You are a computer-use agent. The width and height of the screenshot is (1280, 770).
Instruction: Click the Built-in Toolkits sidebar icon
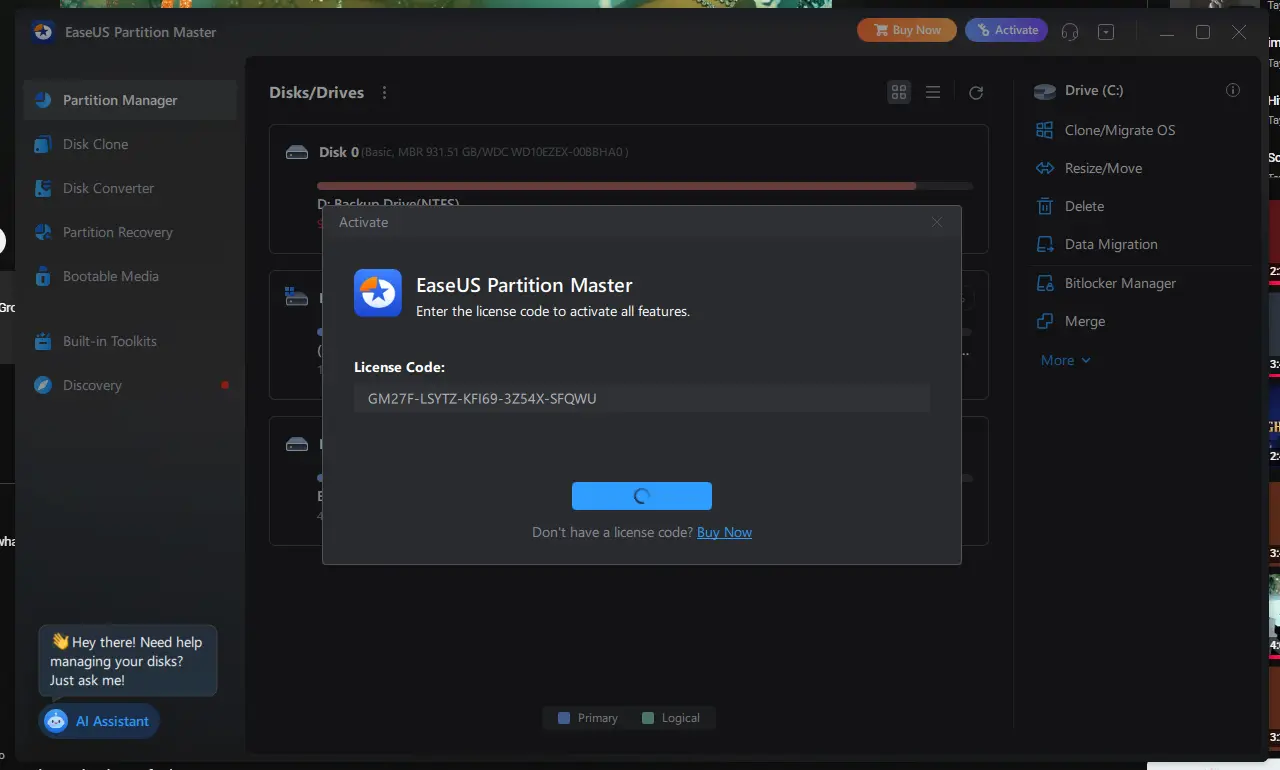tap(43, 341)
